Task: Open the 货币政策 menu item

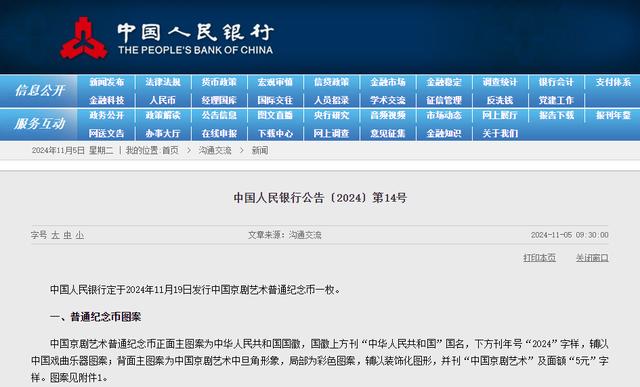Action: click(219, 82)
